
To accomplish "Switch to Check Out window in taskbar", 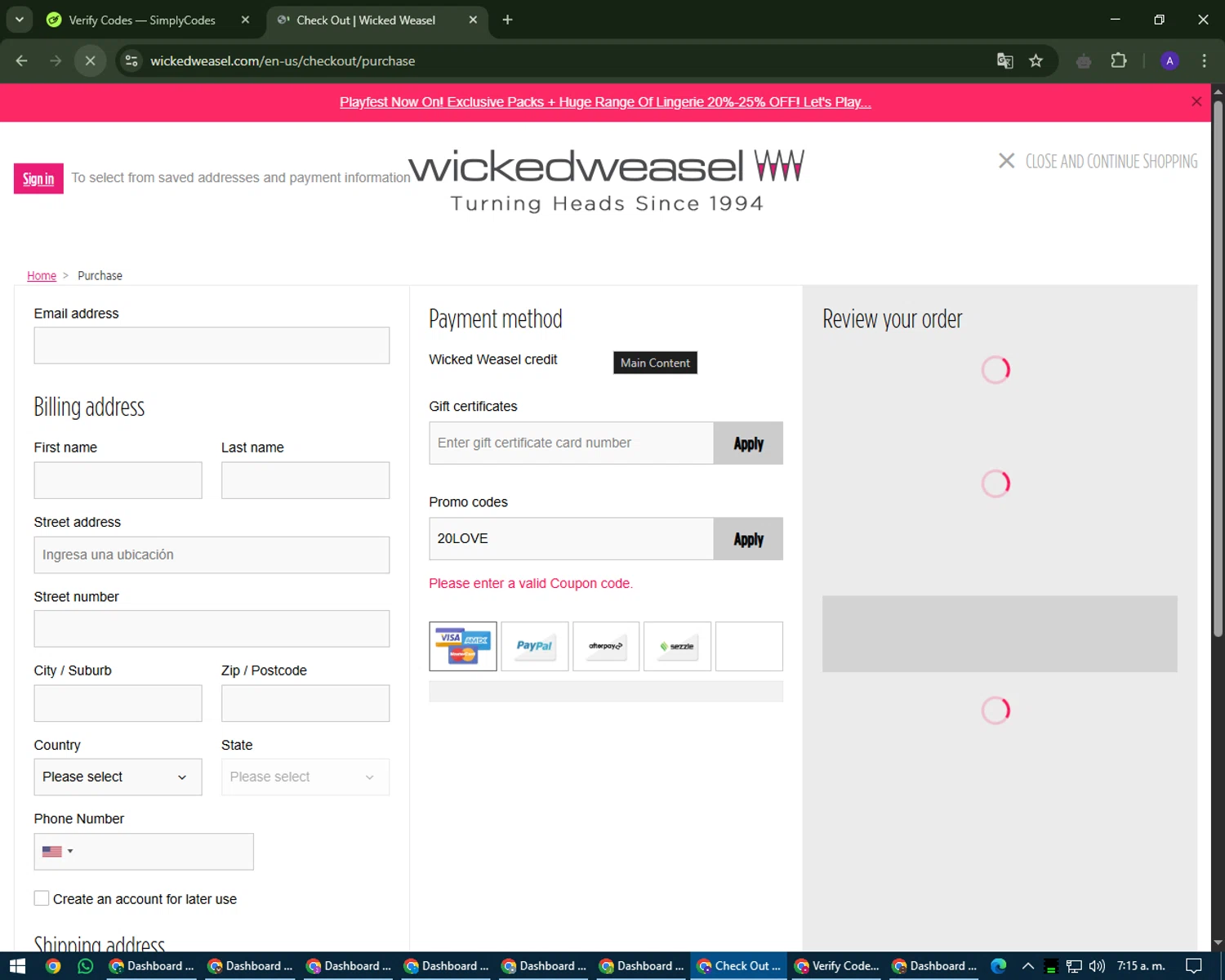I will click(x=739, y=966).
